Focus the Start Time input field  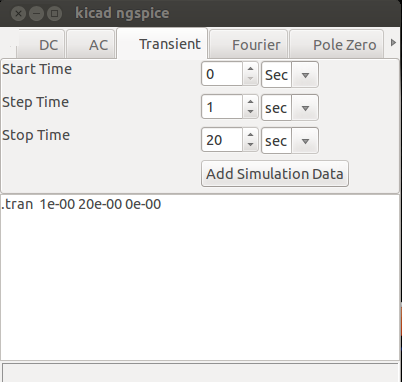[222, 74]
